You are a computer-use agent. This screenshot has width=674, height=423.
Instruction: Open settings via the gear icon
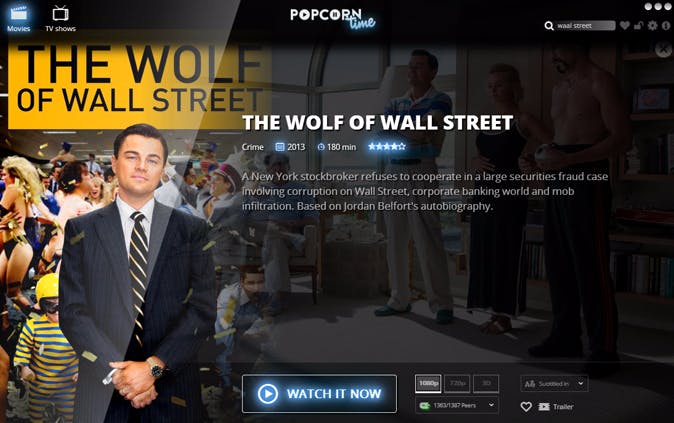click(x=653, y=25)
